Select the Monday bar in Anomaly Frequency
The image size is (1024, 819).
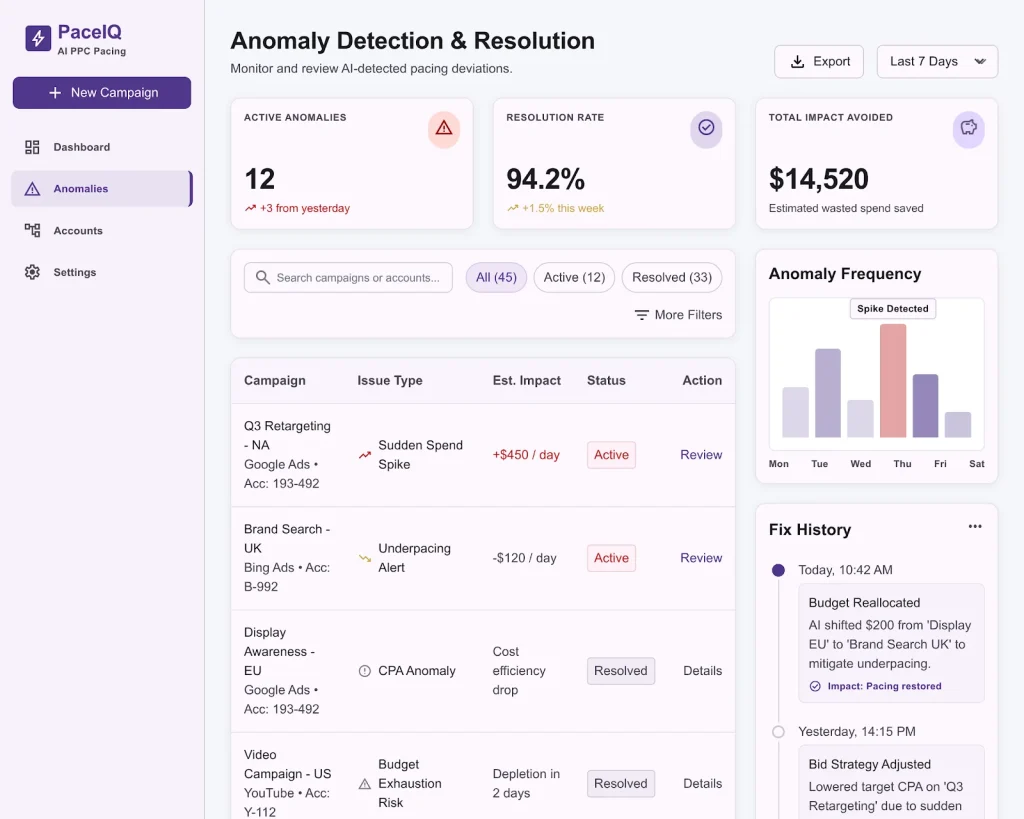point(795,412)
